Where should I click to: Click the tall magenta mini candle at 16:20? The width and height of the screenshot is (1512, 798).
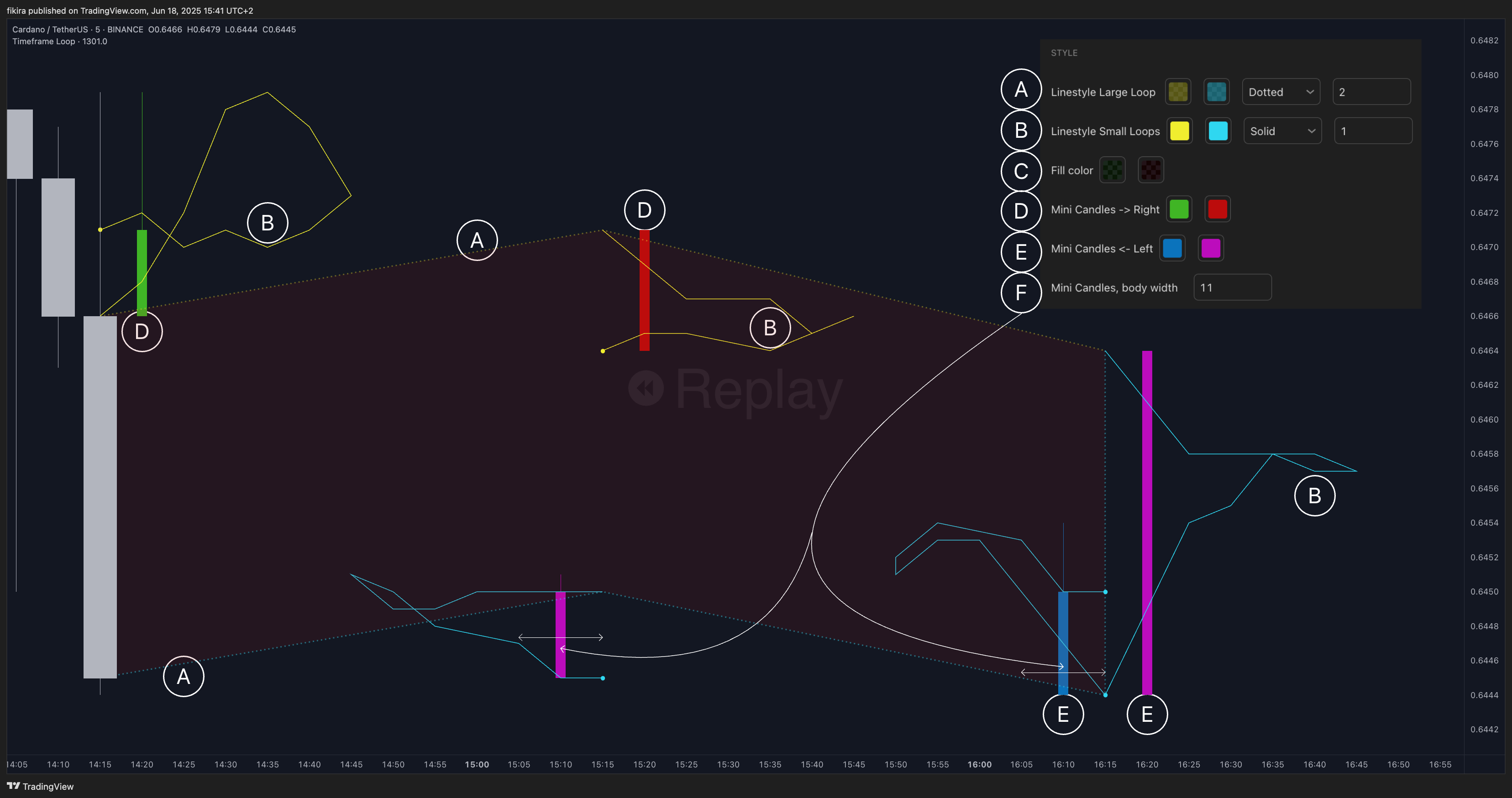pyautogui.click(x=1147, y=523)
